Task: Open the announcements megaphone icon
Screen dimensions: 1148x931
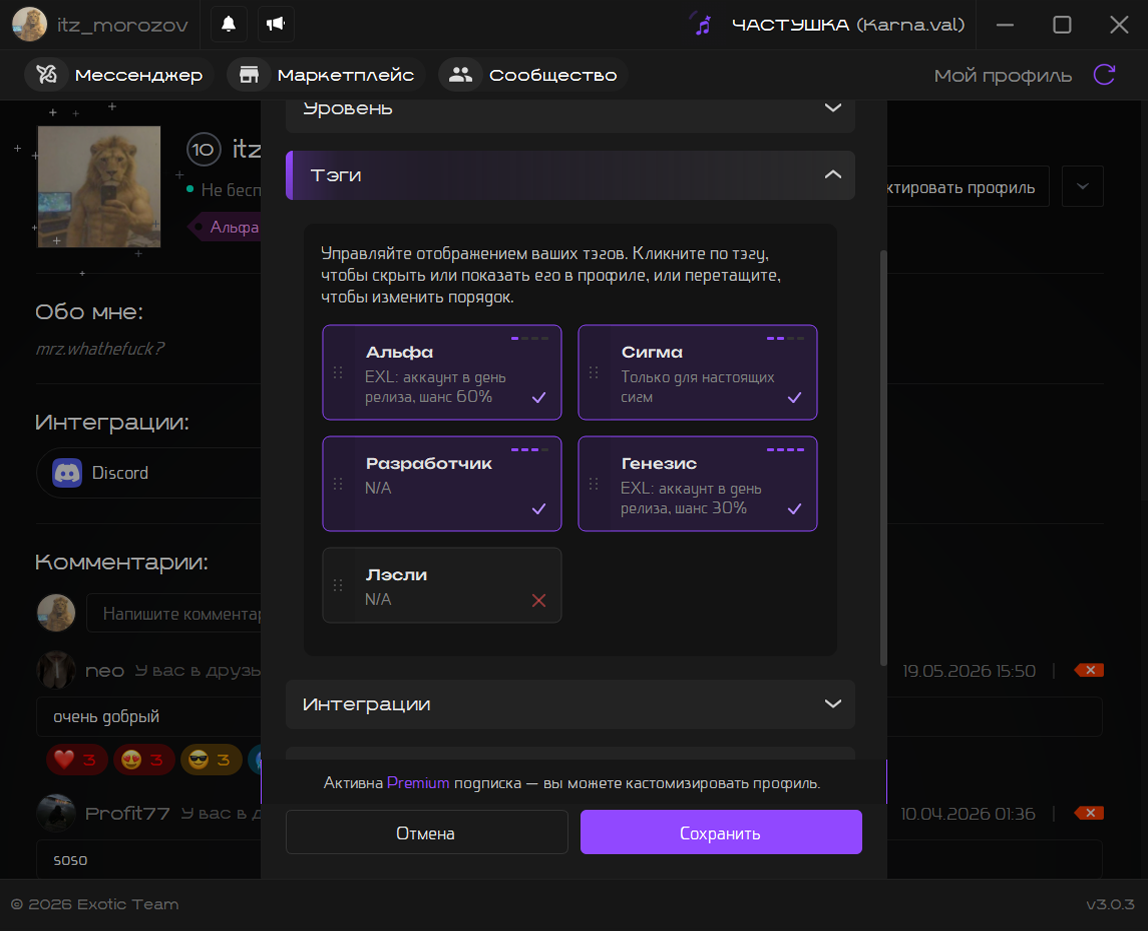Action: (x=276, y=24)
